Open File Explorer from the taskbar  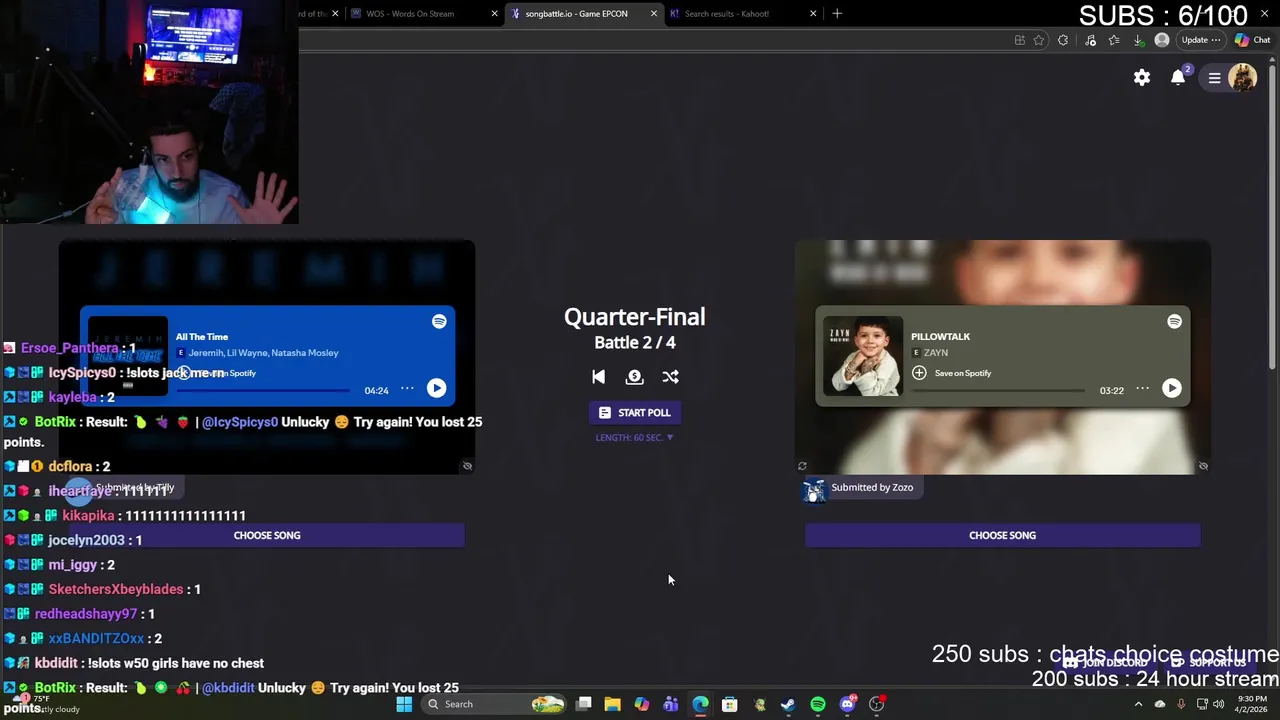click(x=612, y=704)
